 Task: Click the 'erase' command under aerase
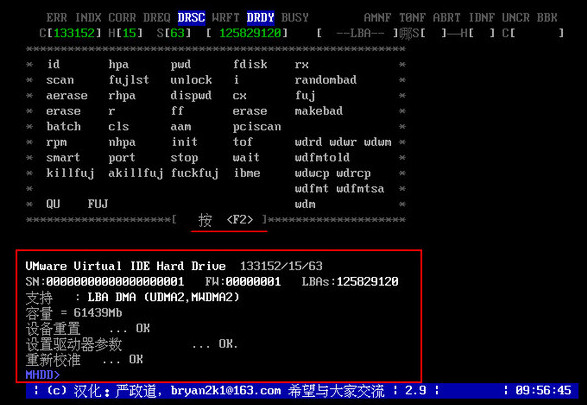[63, 111]
